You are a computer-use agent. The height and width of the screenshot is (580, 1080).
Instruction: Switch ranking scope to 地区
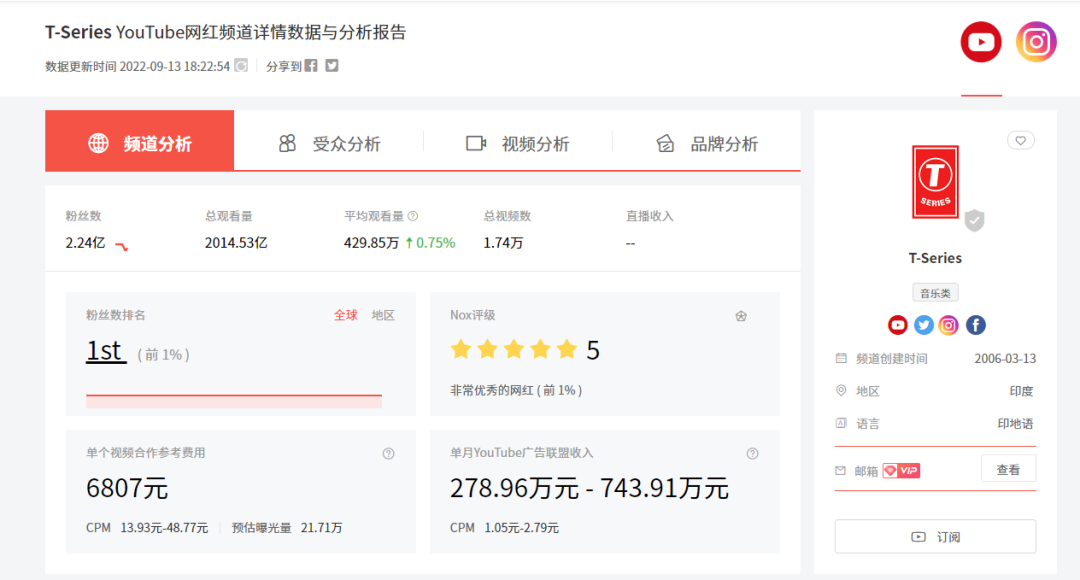[x=383, y=315]
